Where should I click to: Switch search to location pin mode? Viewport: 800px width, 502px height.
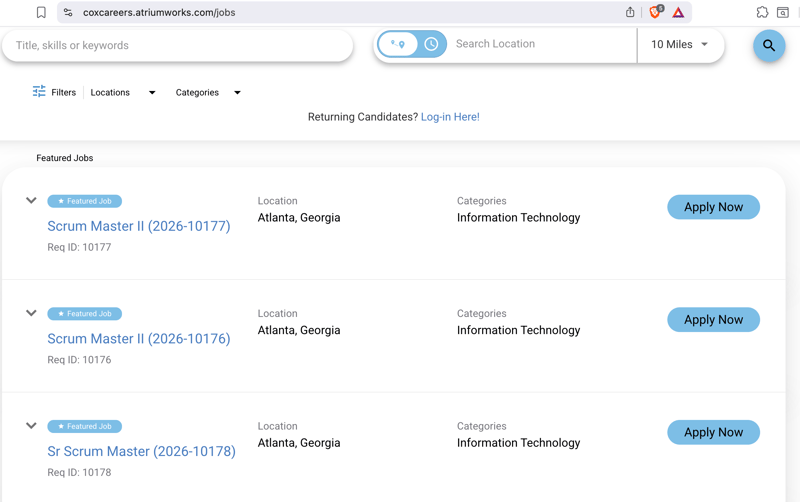click(x=399, y=44)
